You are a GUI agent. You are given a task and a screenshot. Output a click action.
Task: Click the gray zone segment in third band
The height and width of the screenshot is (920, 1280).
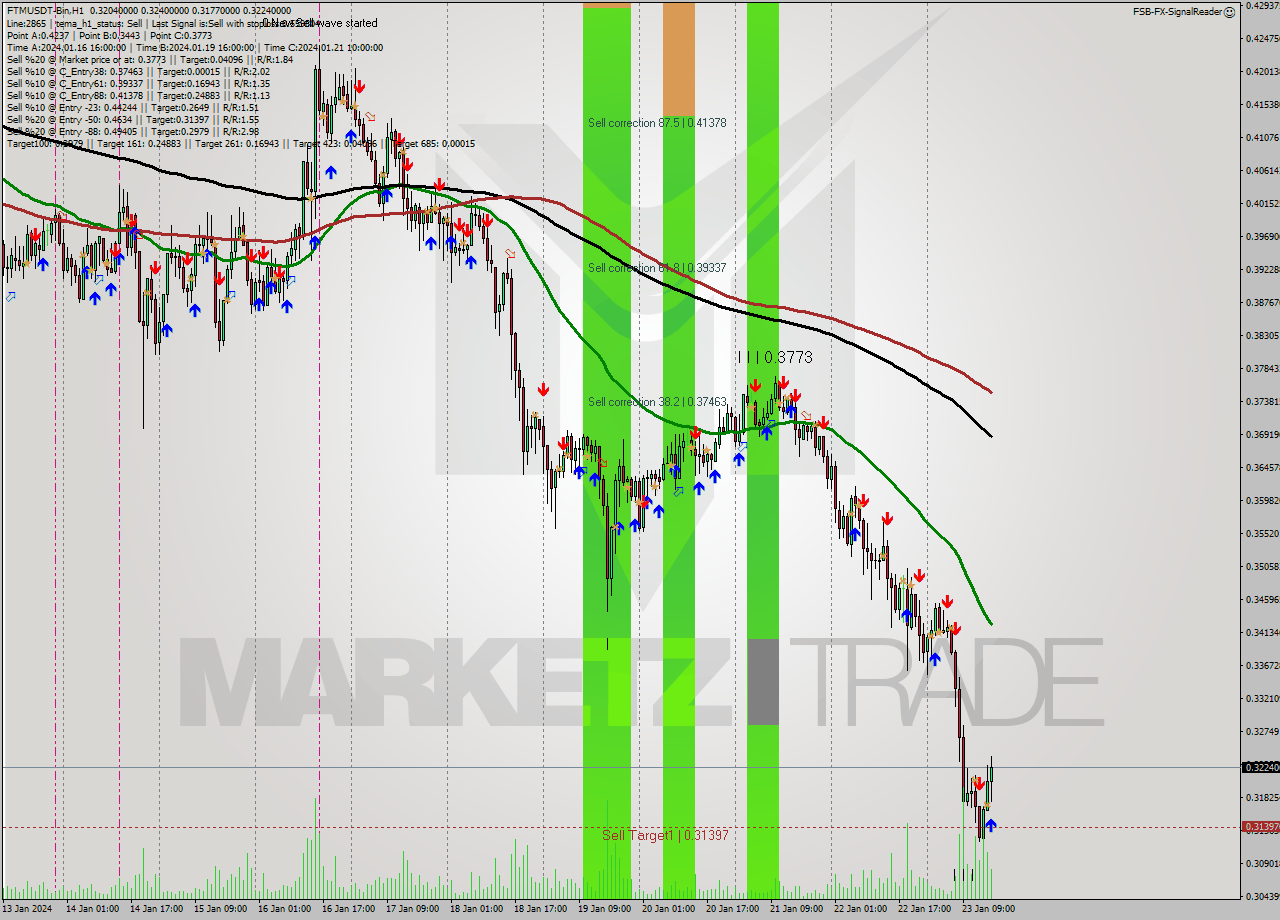(x=763, y=682)
